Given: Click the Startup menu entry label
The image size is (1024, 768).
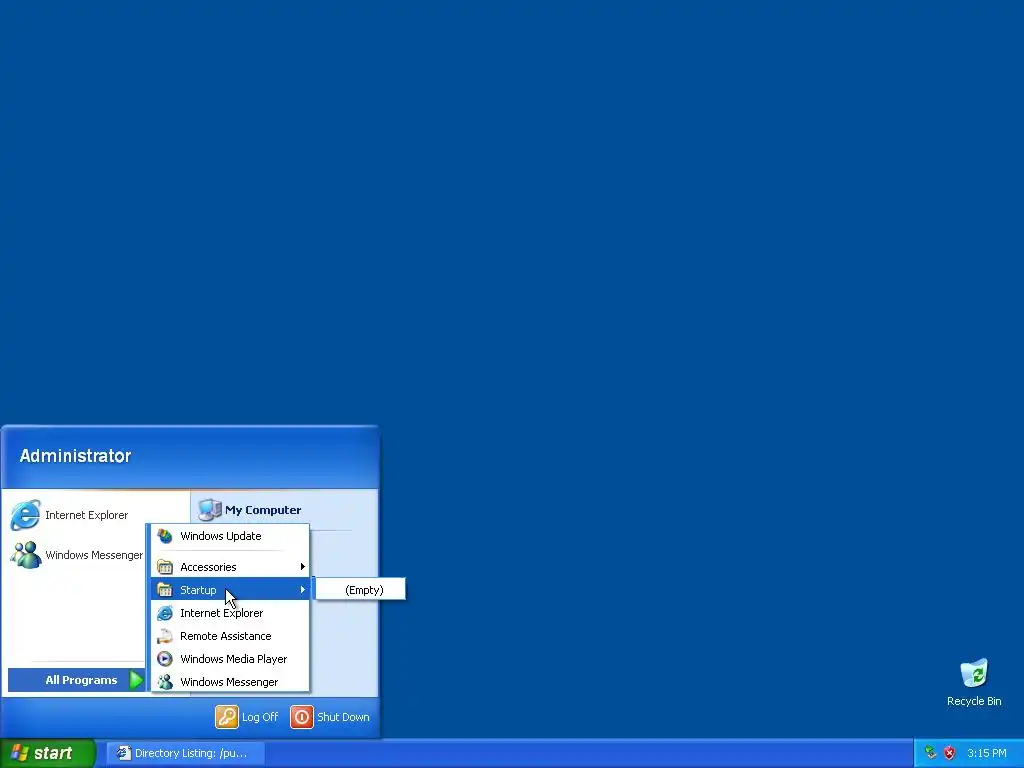Looking at the screenshot, I should [x=198, y=590].
